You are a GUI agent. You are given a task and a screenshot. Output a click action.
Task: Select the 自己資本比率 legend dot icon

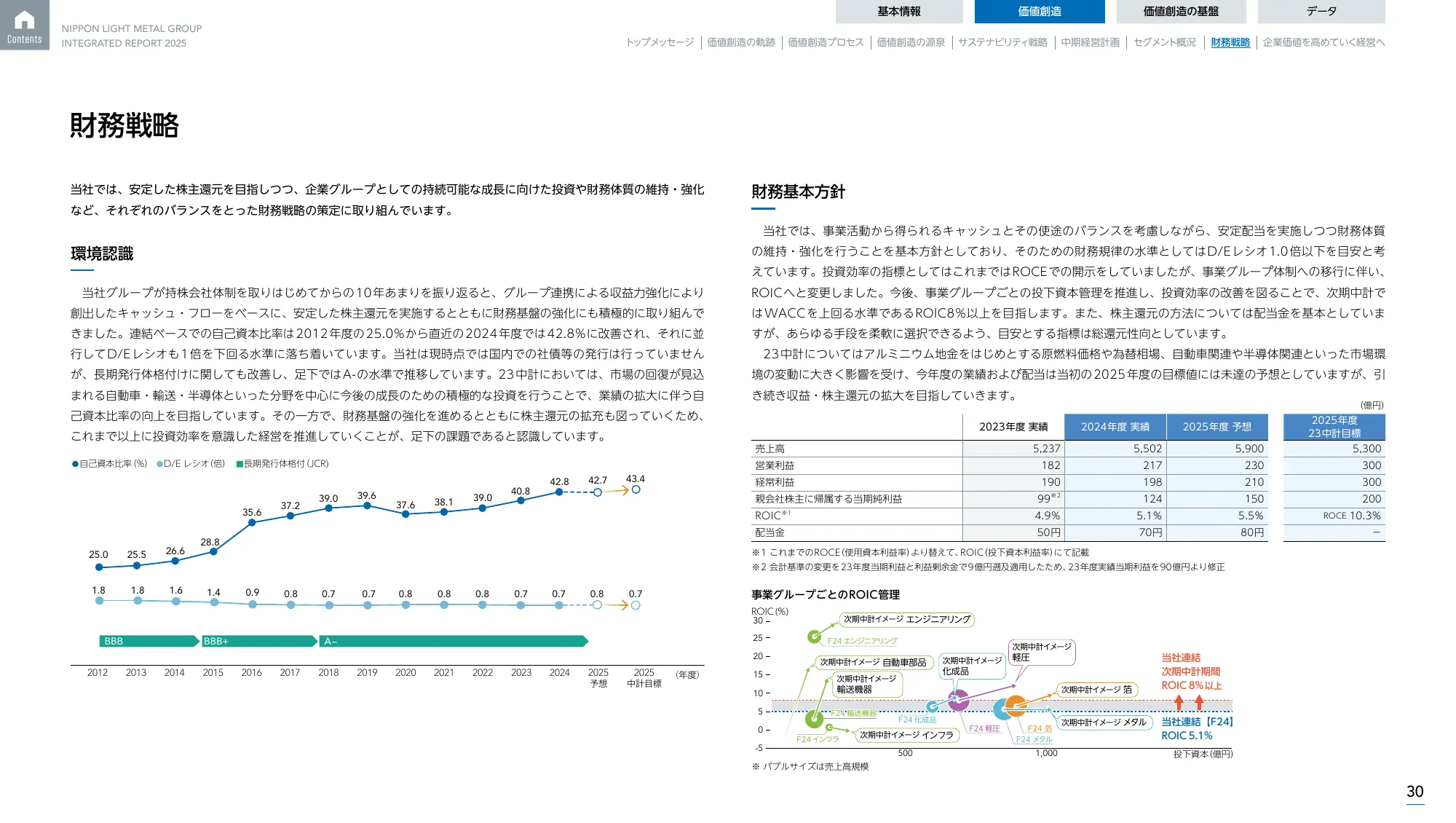click(x=74, y=463)
